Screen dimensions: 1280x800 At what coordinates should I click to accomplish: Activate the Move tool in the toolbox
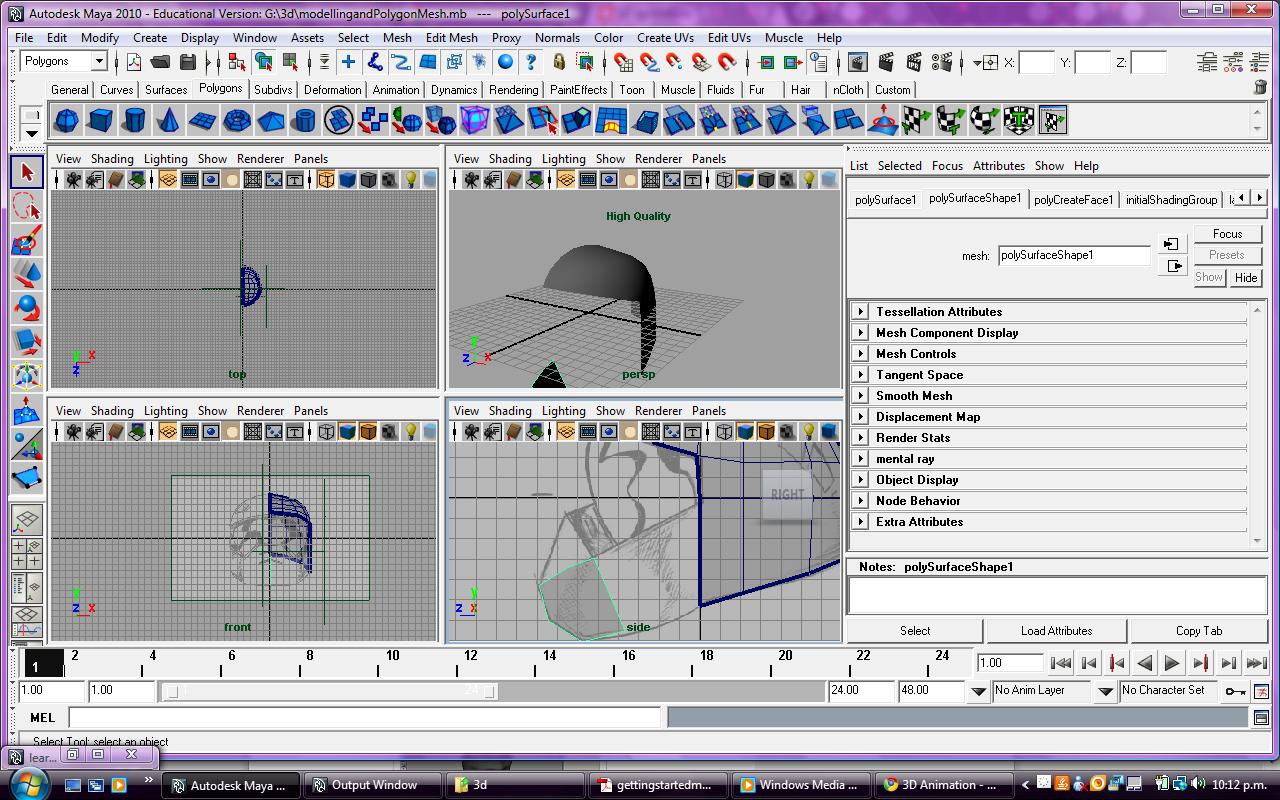[27, 273]
